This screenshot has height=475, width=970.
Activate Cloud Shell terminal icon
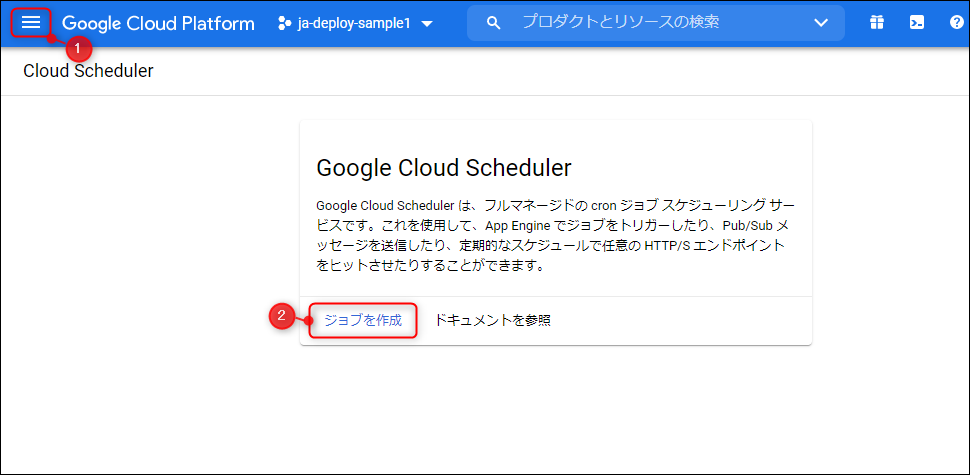point(917,22)
